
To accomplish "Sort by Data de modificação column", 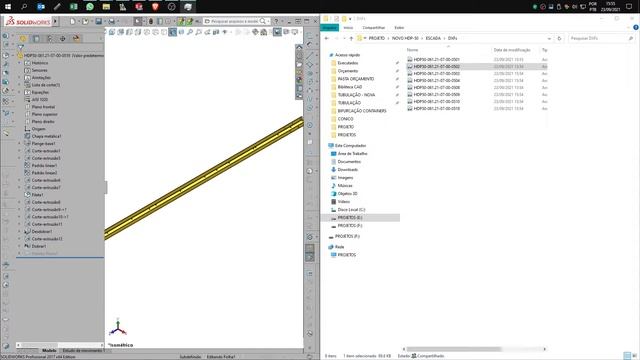I will [x=512, y=50].
